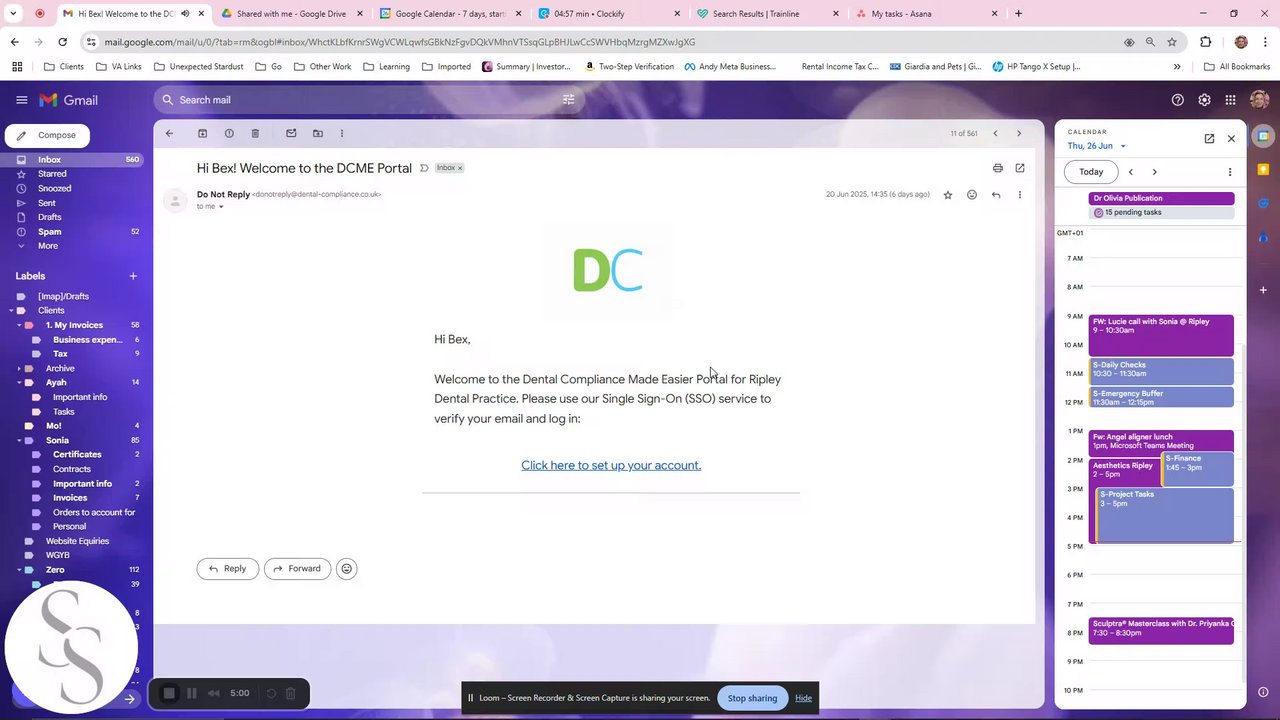Switch to Asana My tasks tab
This screenshot has width=1280, height=720.
[x=928, y=14]
